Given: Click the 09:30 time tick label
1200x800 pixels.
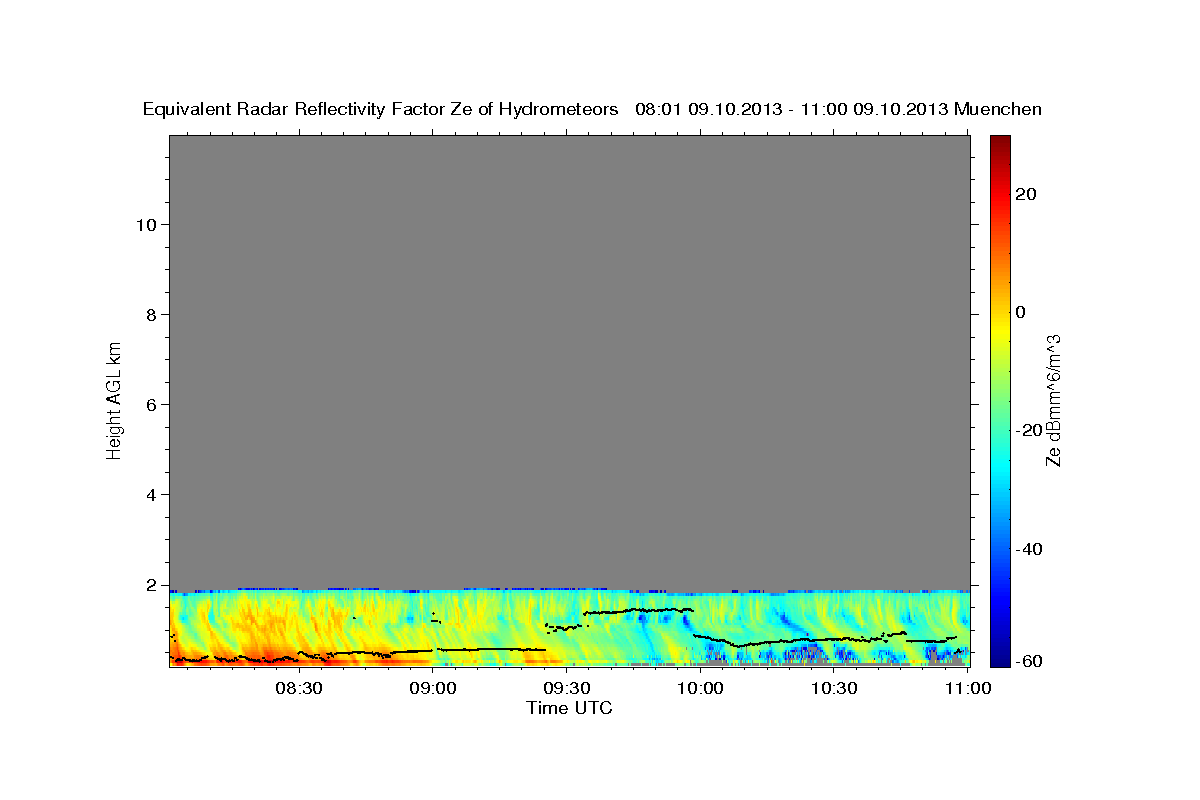Looking at the screenshot, I should point(567,688).
